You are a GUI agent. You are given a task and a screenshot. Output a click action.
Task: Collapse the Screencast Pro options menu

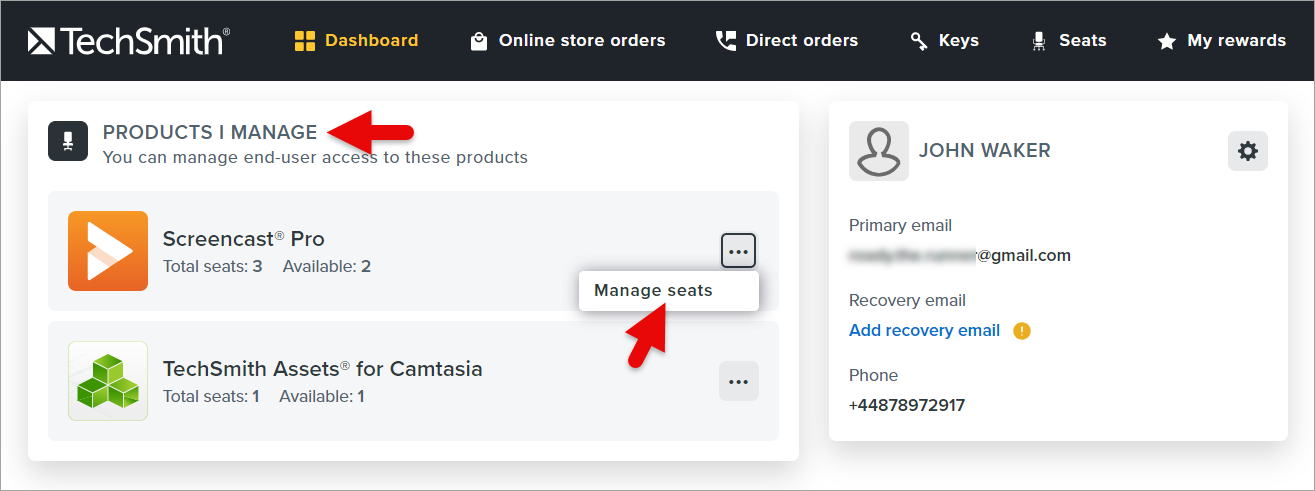point(738,251)
